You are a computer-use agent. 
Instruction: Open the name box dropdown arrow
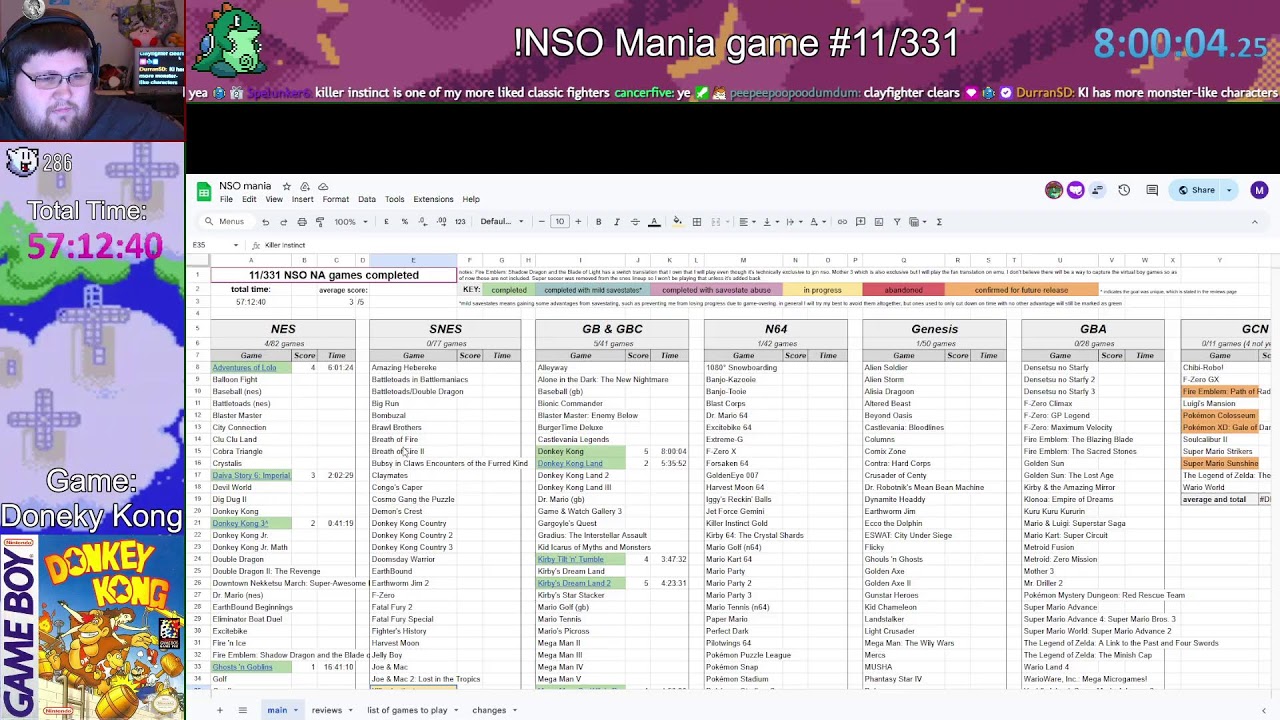[236, 245]
